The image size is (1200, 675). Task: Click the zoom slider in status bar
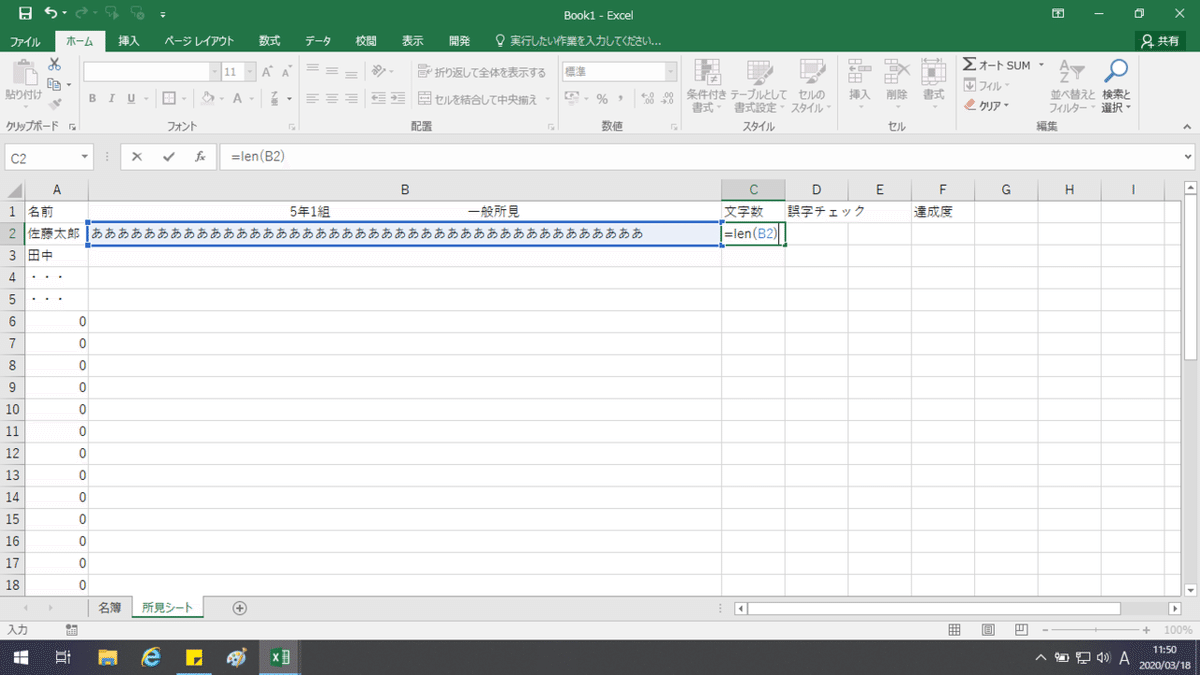1090,630
